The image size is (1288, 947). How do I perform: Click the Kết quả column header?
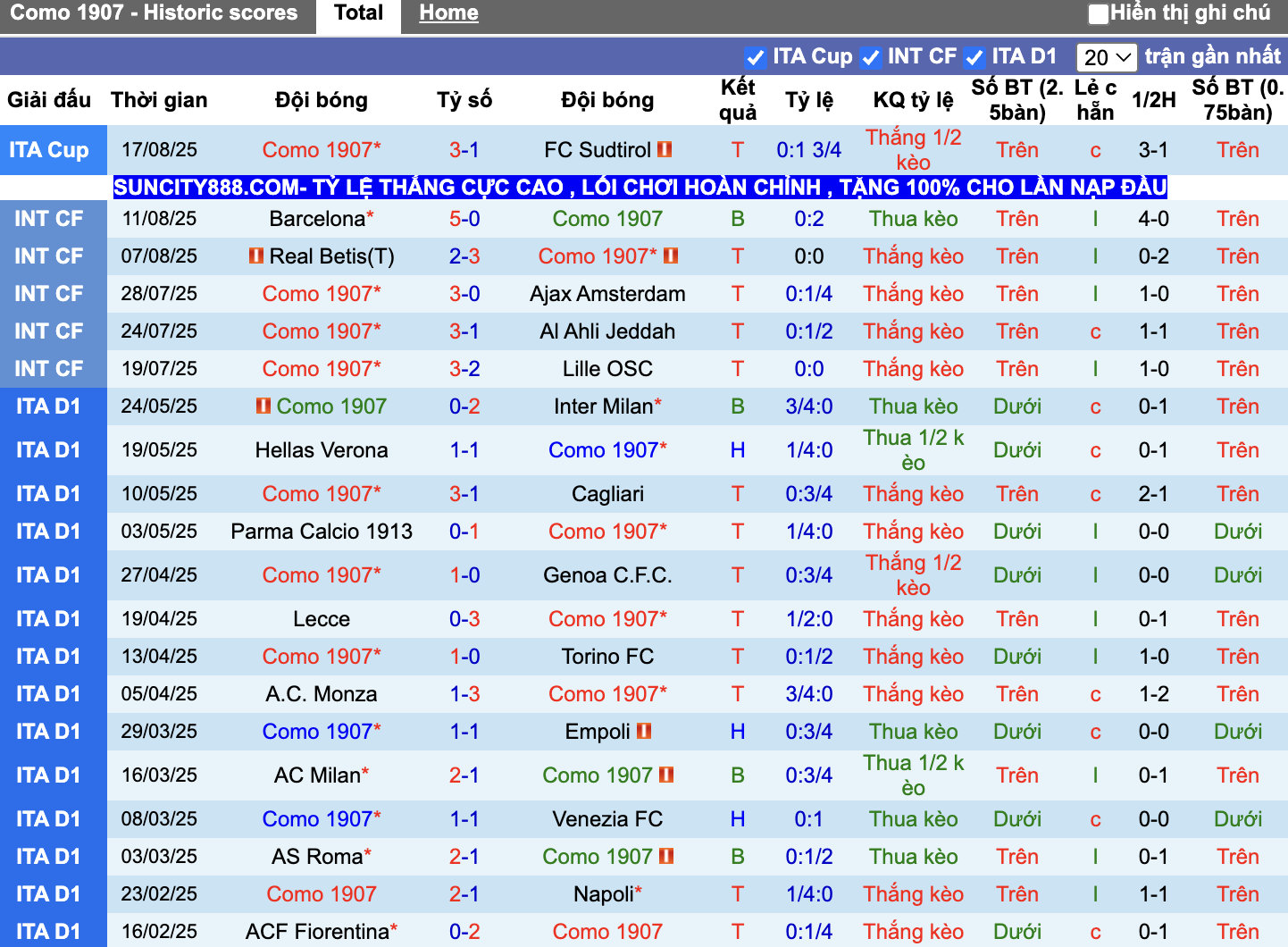[x=738, y=100]
